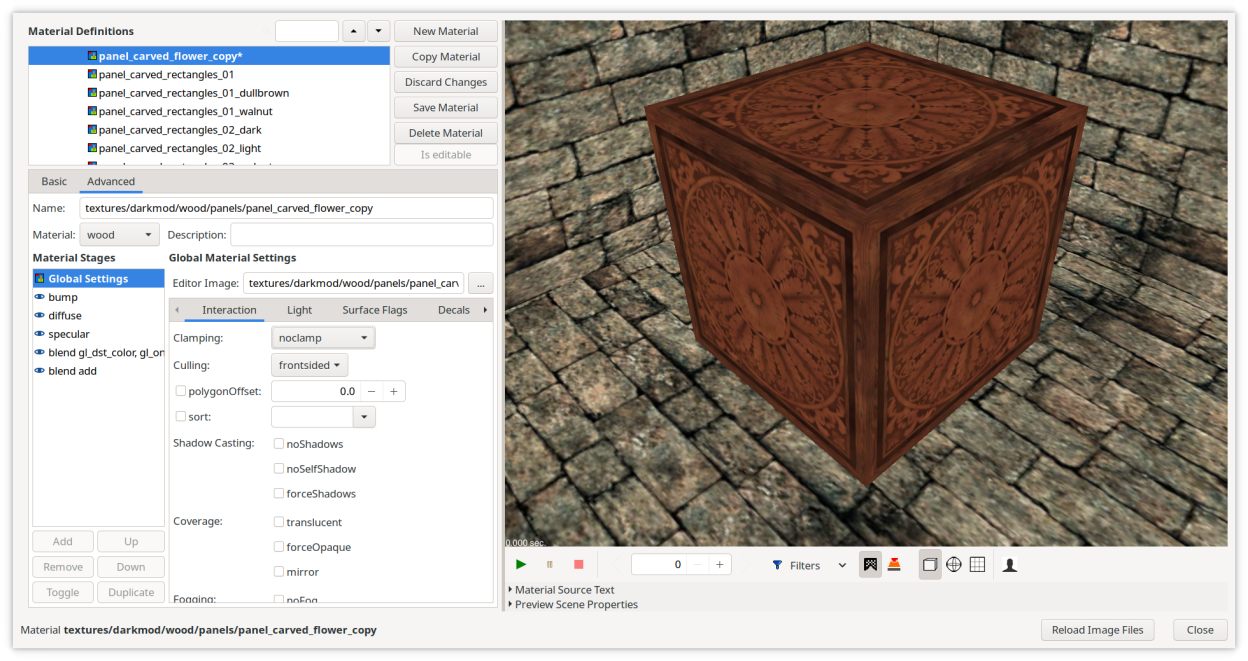Enable the noShadows checkbox
Image resolution: width=1248 pixels, height=661 pixels.
pyautogui.click(x=279, y=444)
